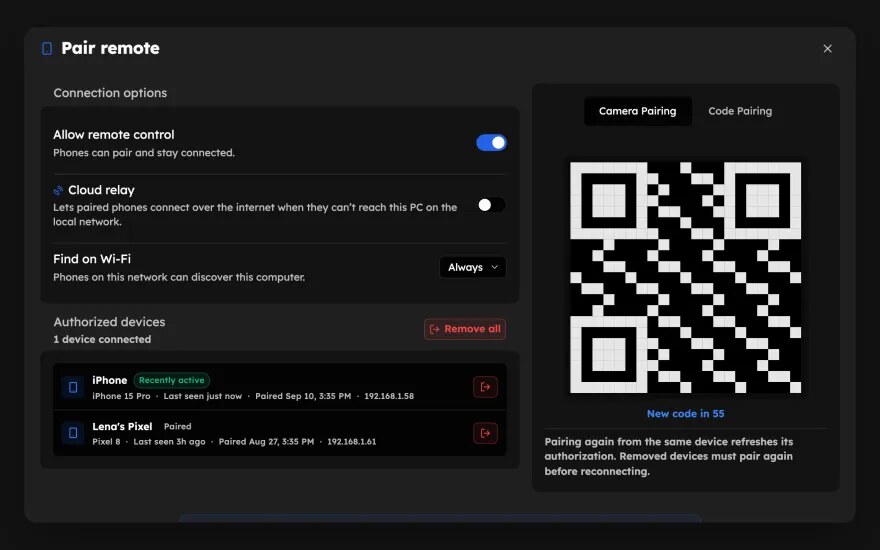Click the Lena's Pixel device icon
Viewport: 880px width, 550px height.
pos(73,433)
